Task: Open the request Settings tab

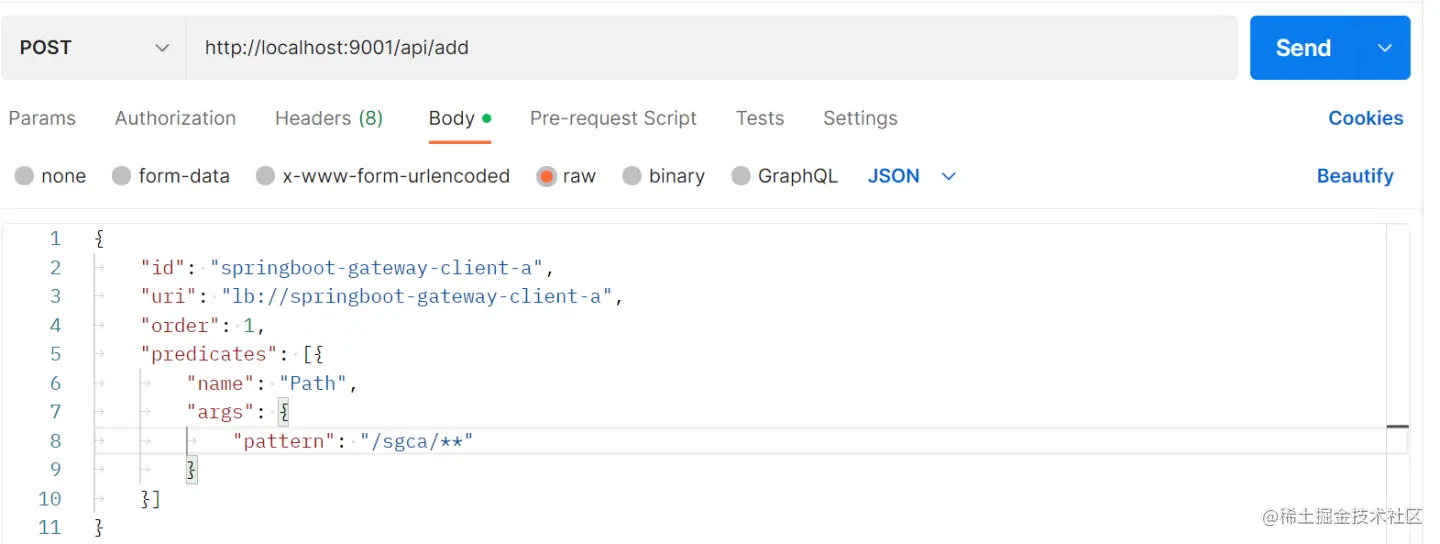Action: tap(860, 118)
